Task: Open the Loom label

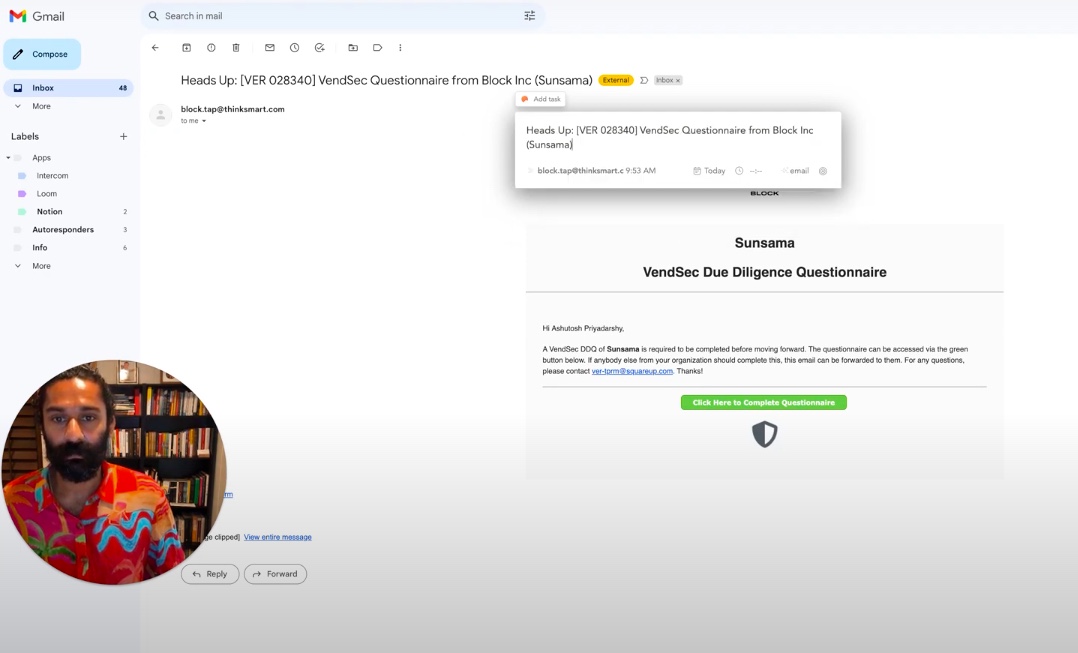Action: [47, 193]
